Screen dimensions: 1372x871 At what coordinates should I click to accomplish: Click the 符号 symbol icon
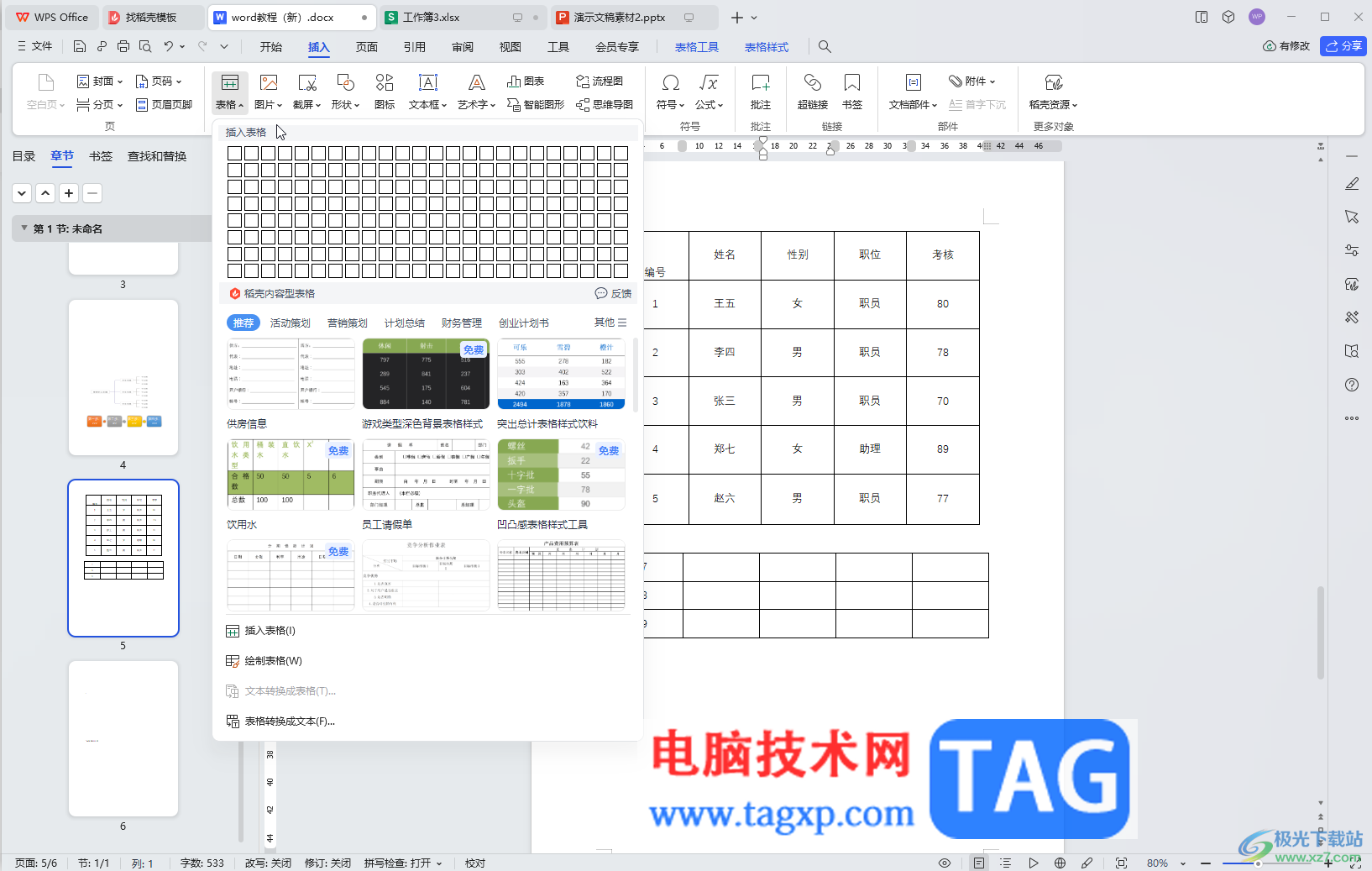pos(670,82)
